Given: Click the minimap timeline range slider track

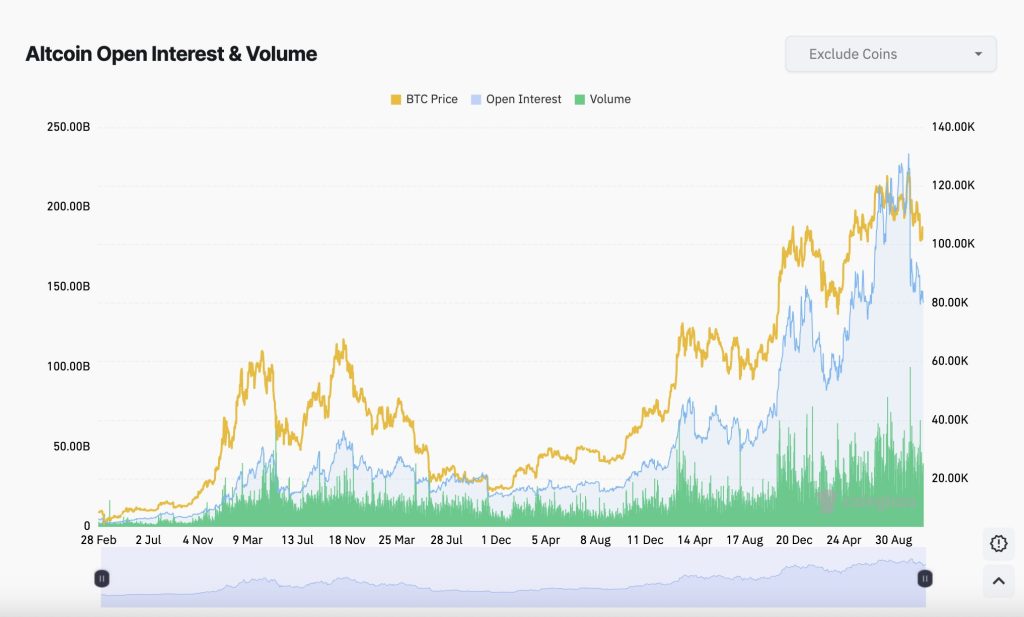Looking at the screenshot, I should [512, 579].
